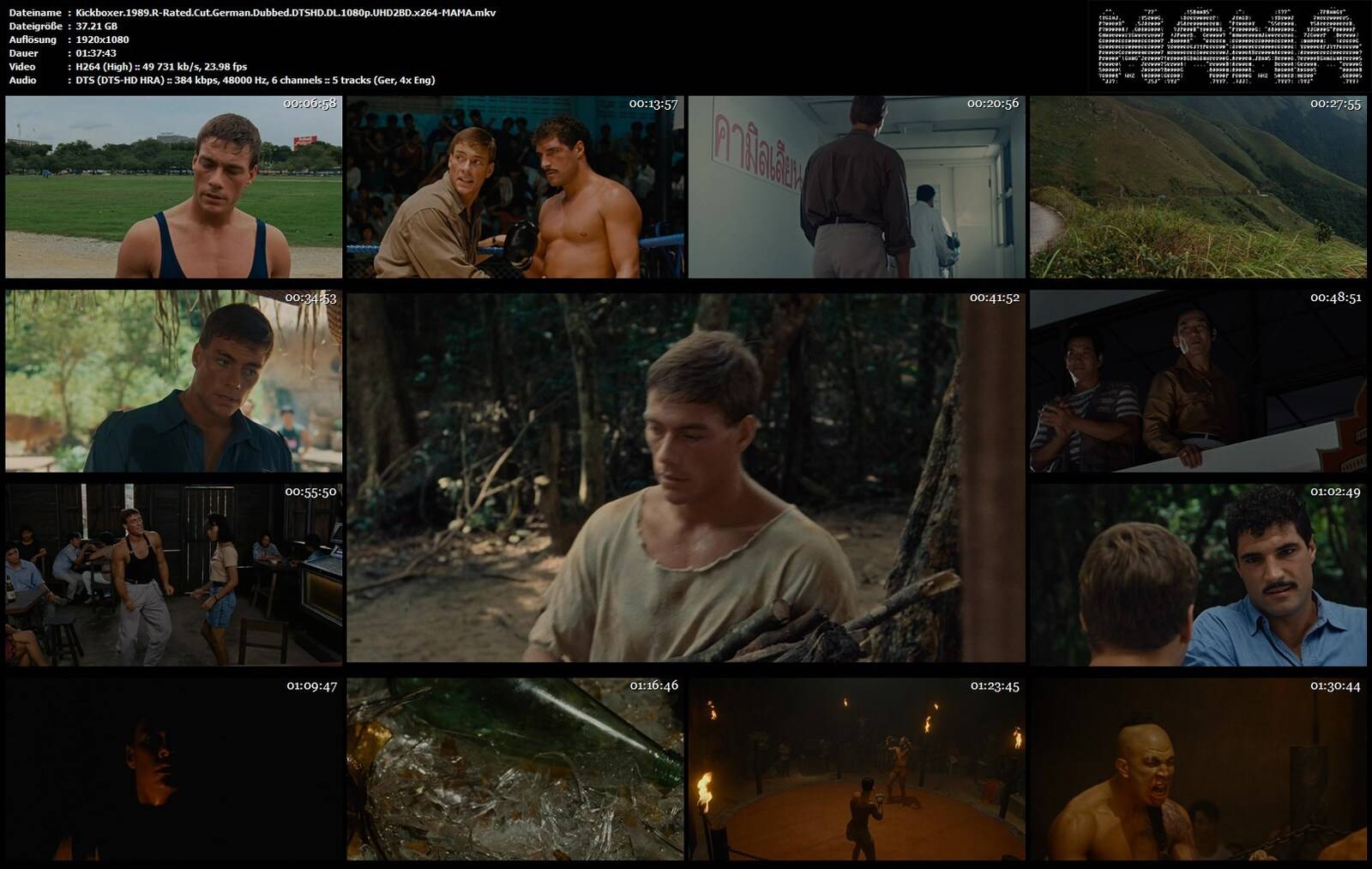Click the MAMA ASCII art logo
Screen dimensions: 1372x869
1230,46
